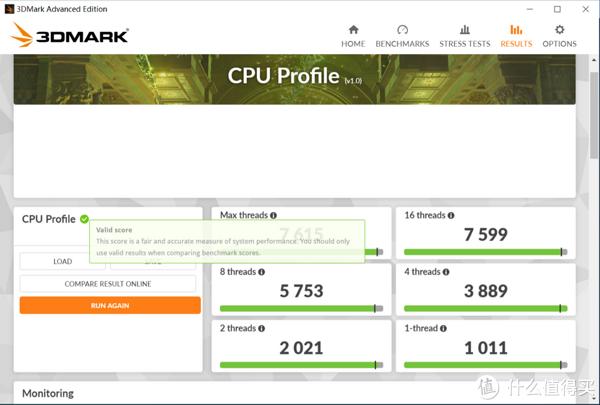Open the OPTIONS section
Viewport: 600px width, 405px height.
[x=559, y=36]
